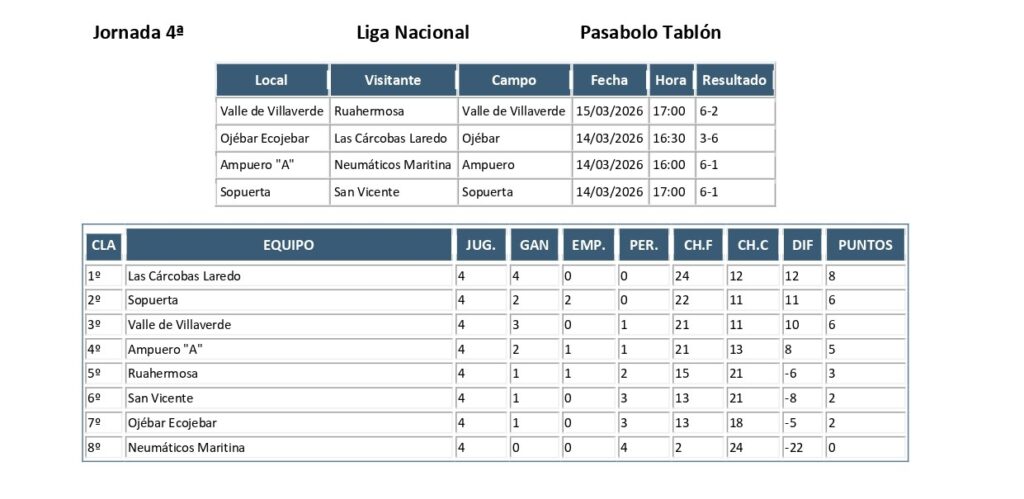Image resolution: width=1024 pixels, height=499 pixels.
Task: Select 'Las Cárcobas Laredo' in standings table
Action: [x=185, y=276]
